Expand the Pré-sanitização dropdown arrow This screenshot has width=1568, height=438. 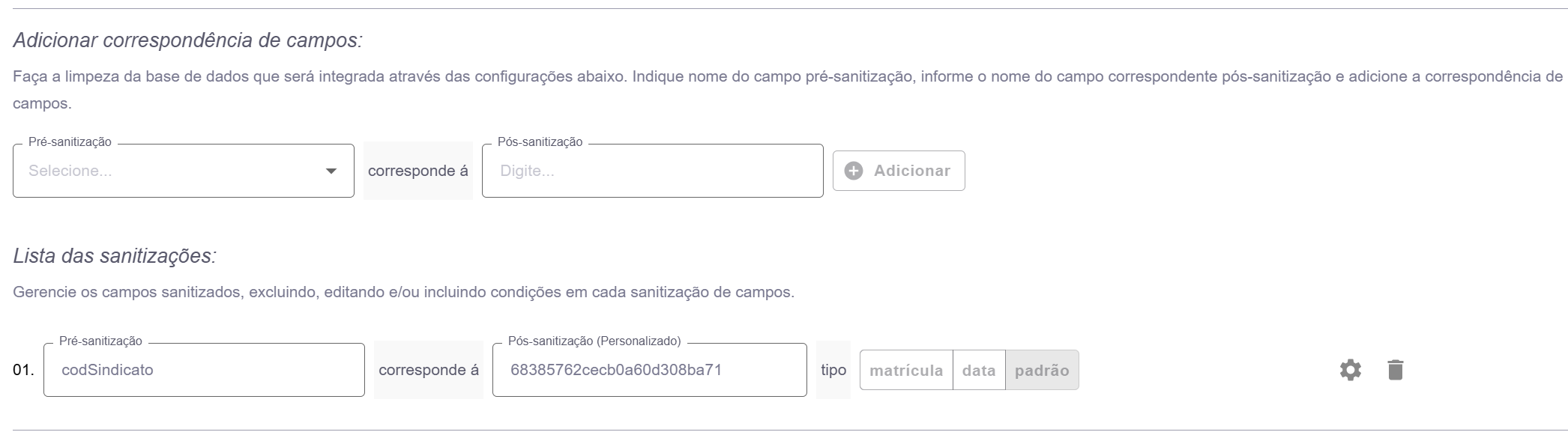click(331, 171)
